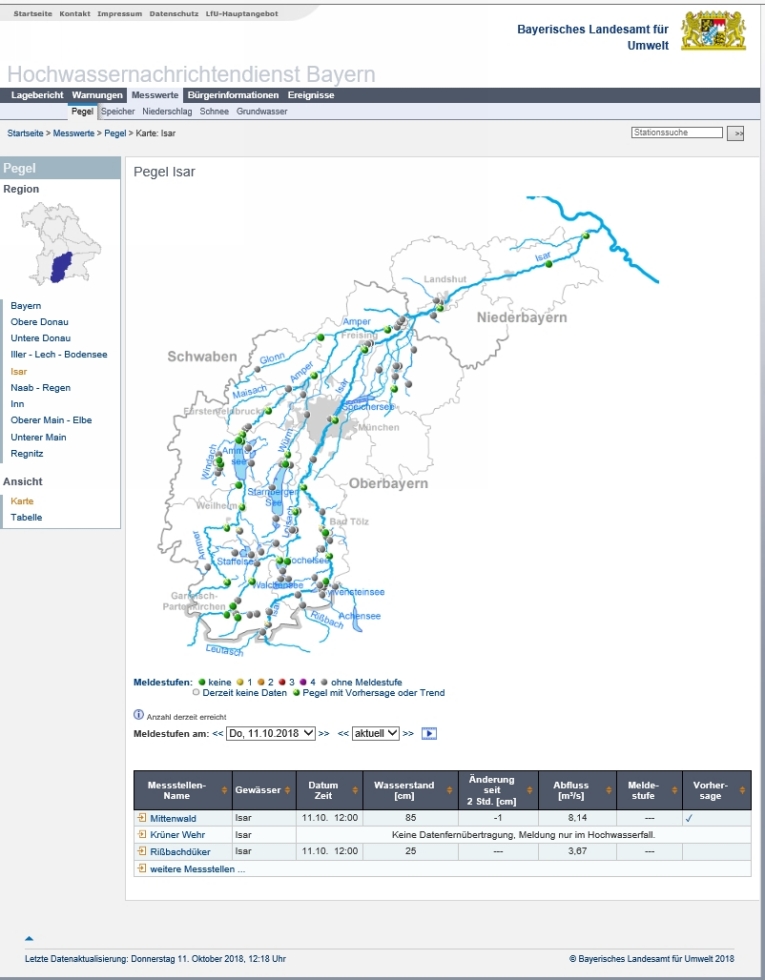Select the Pegel sub-tab
765x980 pixels.
pos(82,111)
